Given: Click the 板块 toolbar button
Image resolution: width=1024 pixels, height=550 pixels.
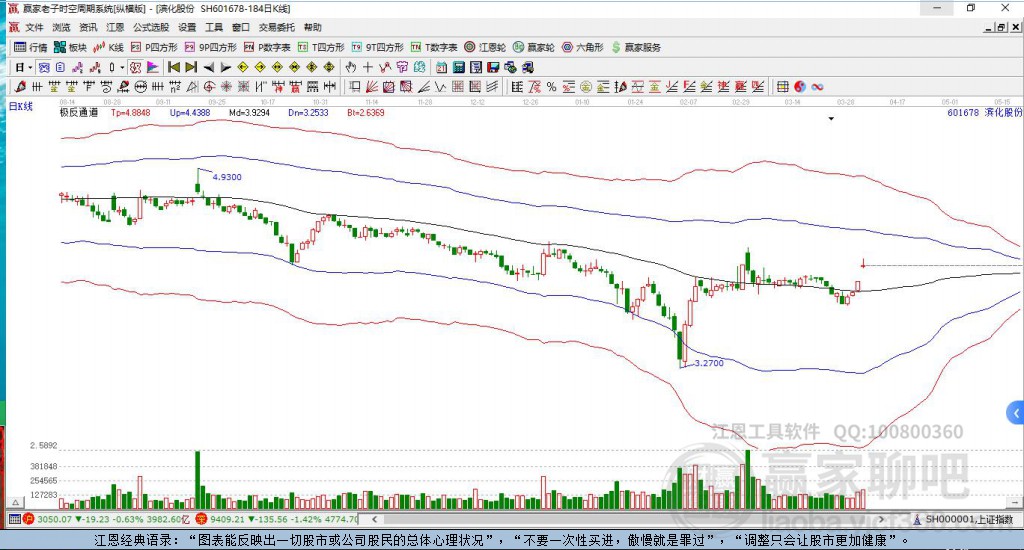Looking at the screenshot, I should (x=70, y=47).
